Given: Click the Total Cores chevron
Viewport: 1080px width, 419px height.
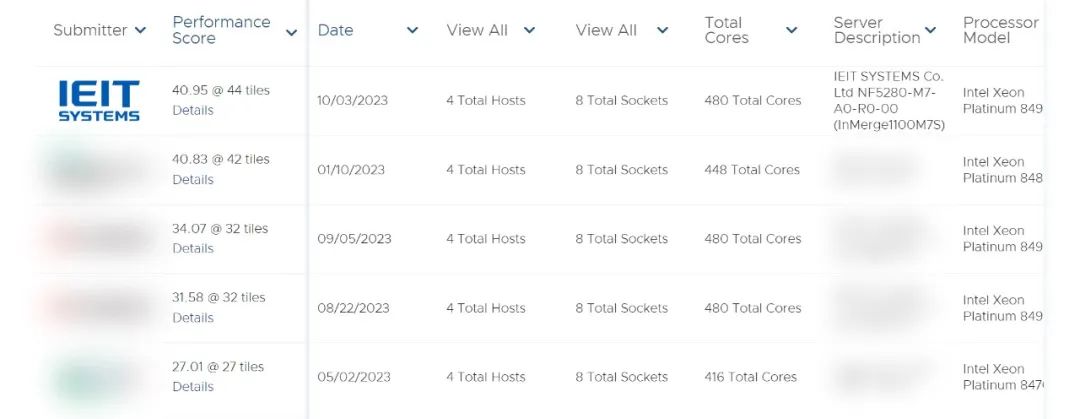Looking at the screenshot, I should pos(791,31).
